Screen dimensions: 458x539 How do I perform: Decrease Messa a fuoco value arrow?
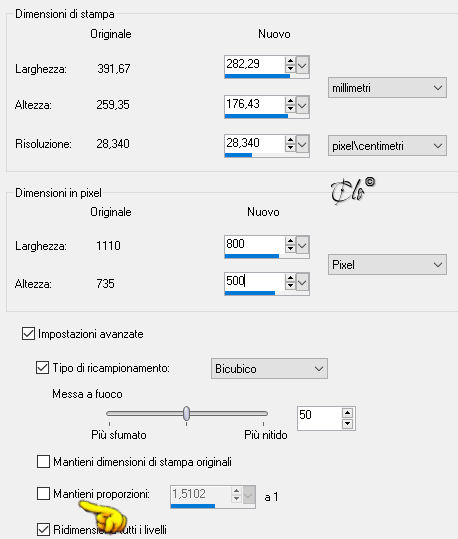pos(348,423)
